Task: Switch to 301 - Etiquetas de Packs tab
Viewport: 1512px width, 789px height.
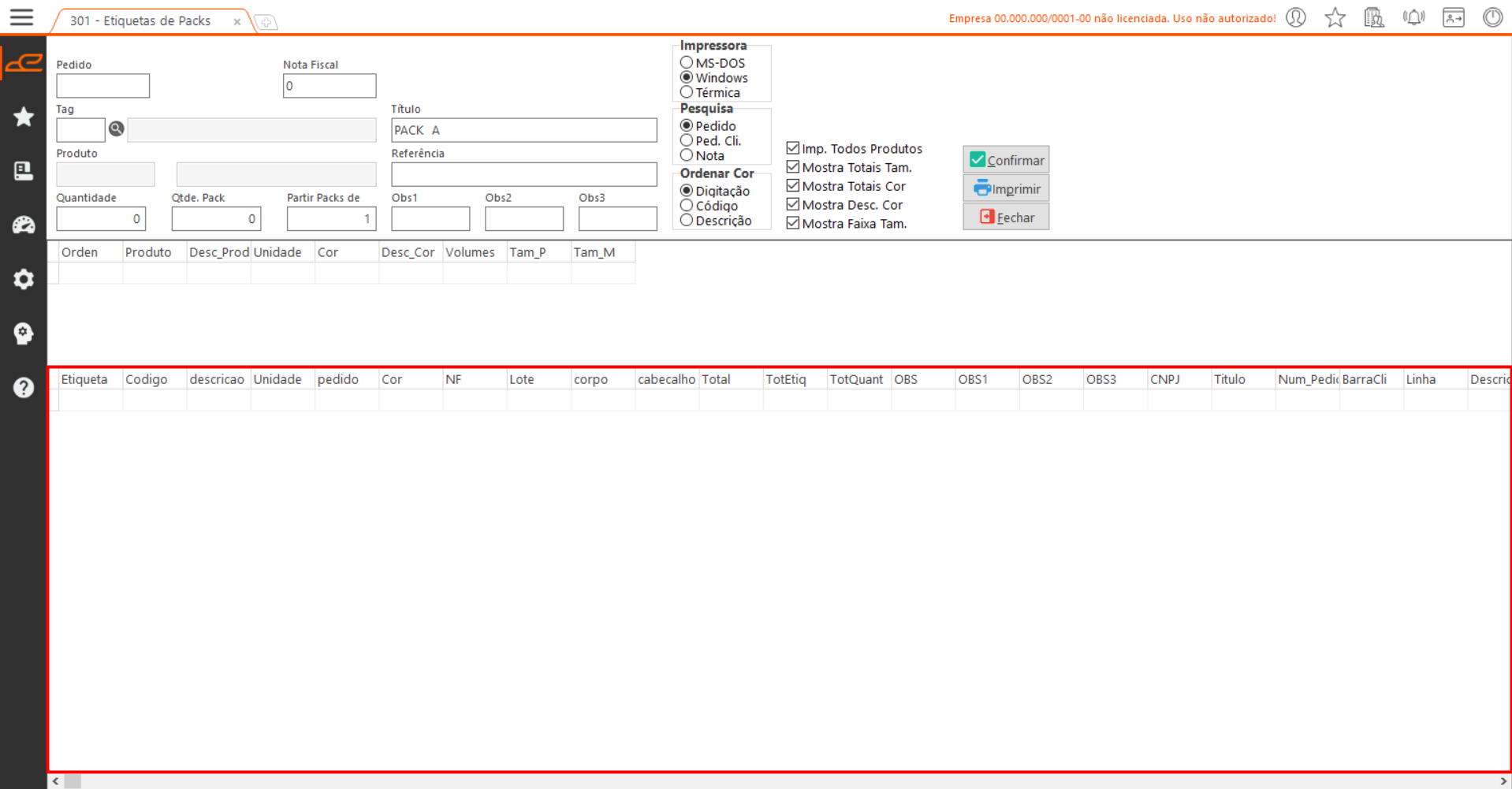Action: 140,21
